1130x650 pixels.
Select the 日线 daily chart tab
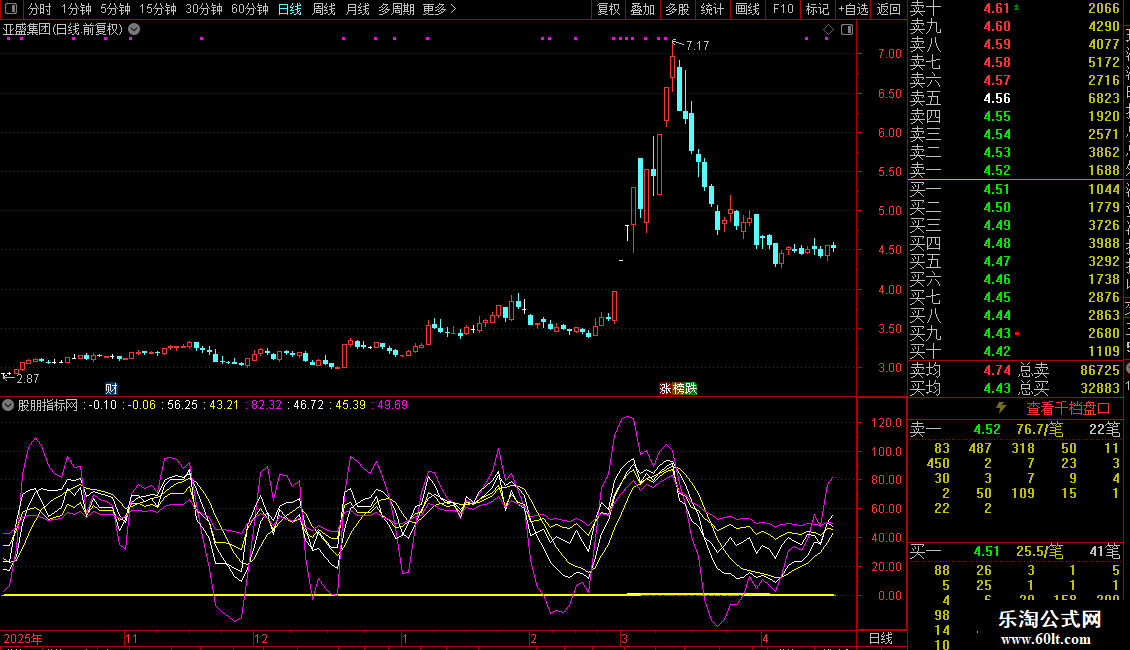[290, 9]
